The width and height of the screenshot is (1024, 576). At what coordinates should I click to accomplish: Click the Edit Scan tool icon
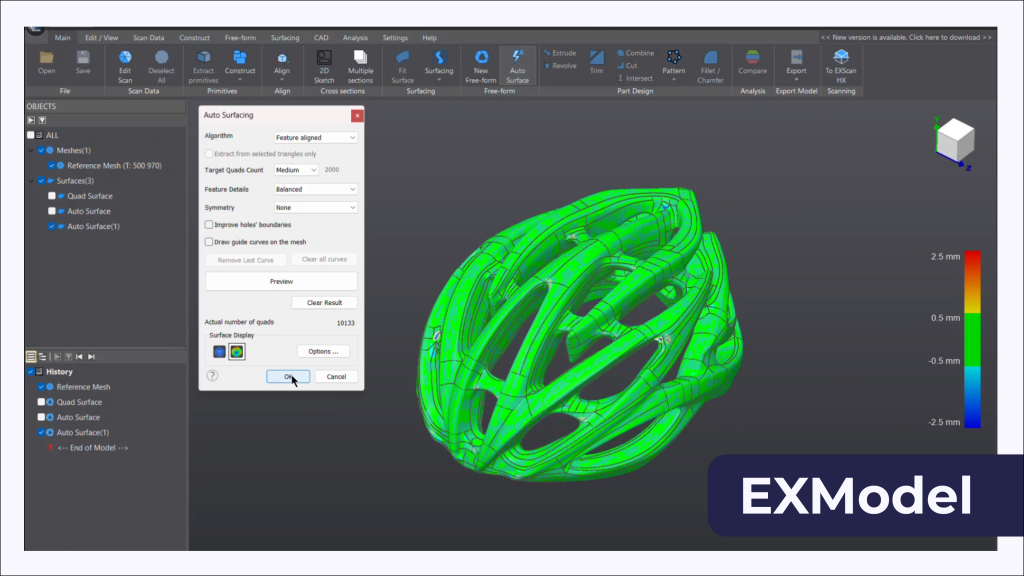[125, 59]
